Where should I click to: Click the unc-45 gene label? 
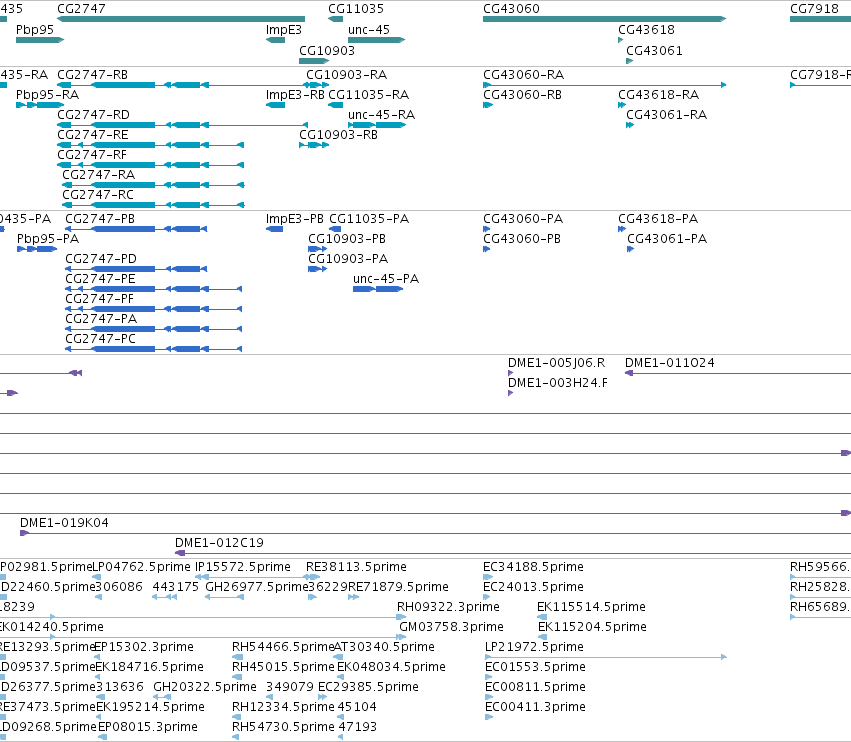tap(369, 30)
